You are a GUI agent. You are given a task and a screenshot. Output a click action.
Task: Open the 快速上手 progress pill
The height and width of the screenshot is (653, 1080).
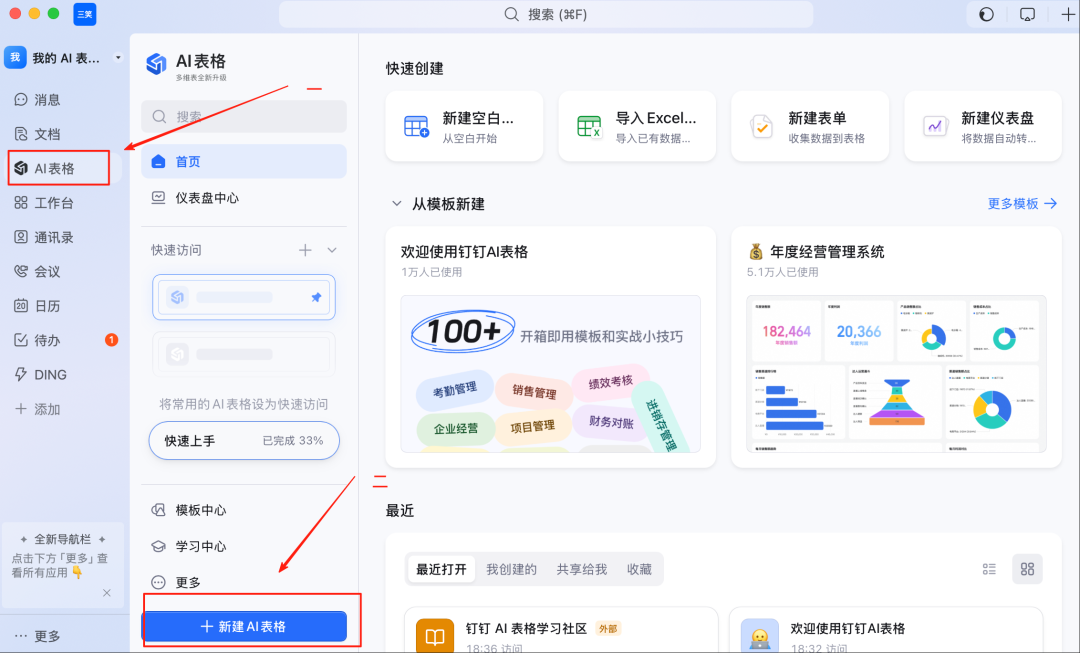244,441
